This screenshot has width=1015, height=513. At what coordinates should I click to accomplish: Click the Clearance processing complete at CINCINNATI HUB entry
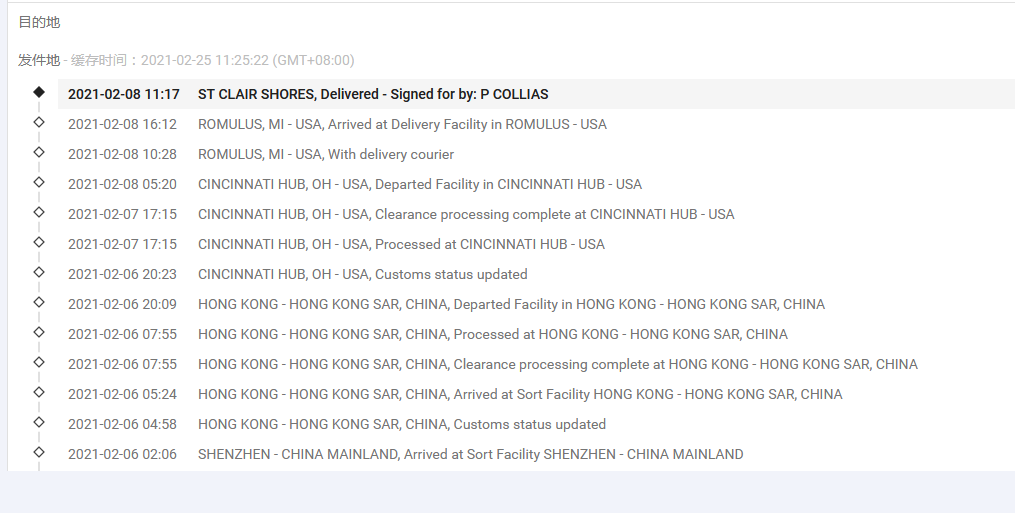(x=466, y=214)
